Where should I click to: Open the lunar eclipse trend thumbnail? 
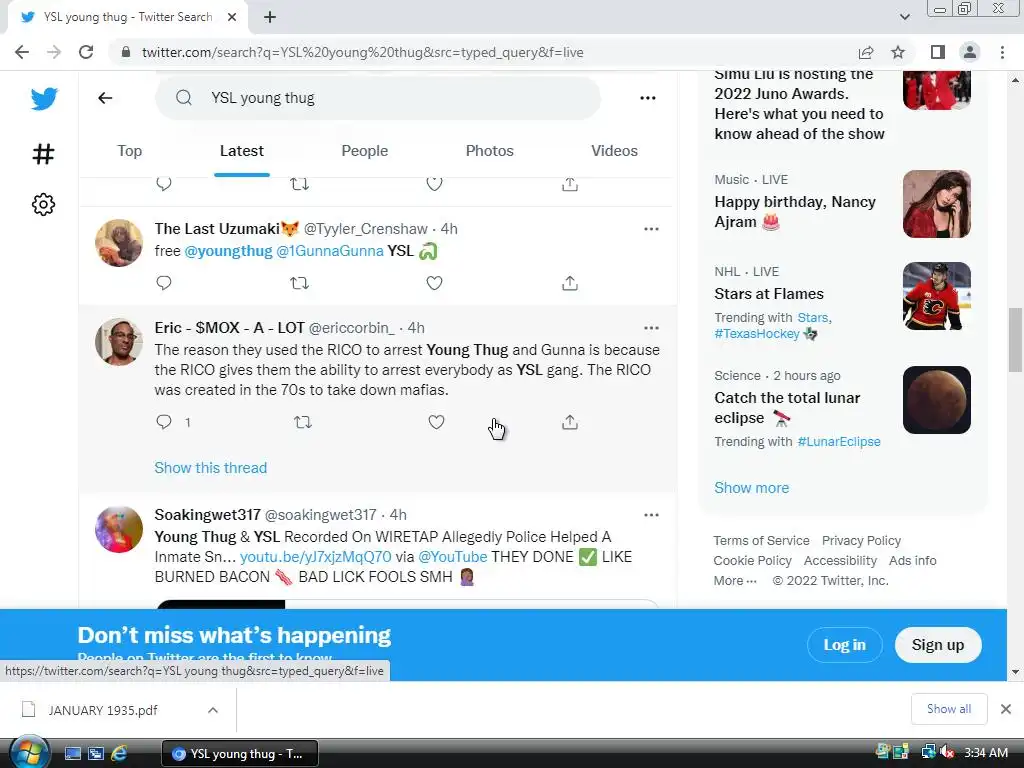(936, 400)
